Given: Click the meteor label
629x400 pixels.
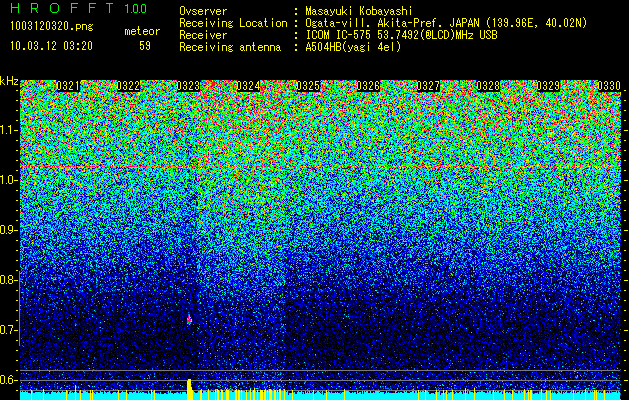Looking at the screenshot, I should [x=142, y=31].
